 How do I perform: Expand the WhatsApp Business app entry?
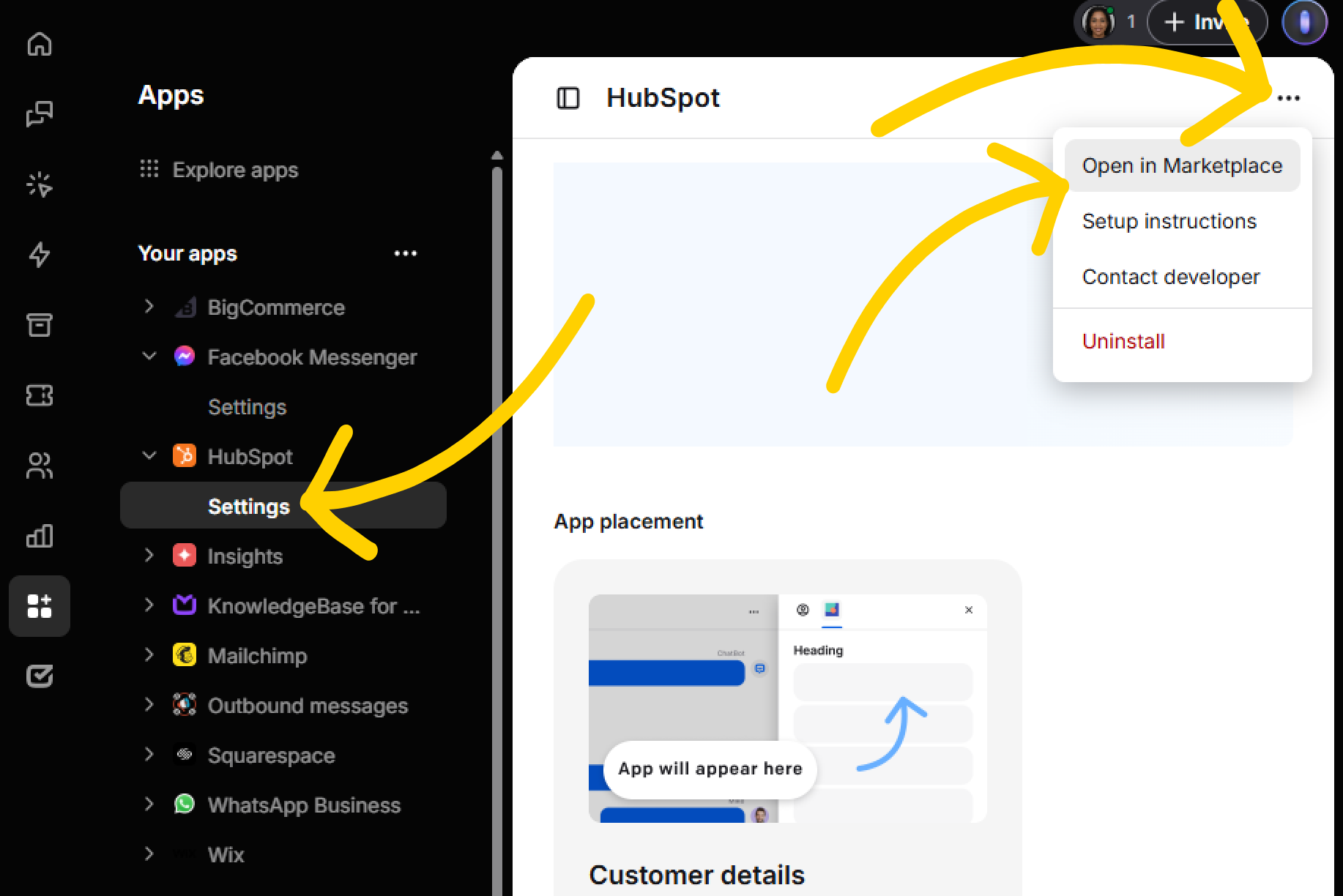pos(149,804)
